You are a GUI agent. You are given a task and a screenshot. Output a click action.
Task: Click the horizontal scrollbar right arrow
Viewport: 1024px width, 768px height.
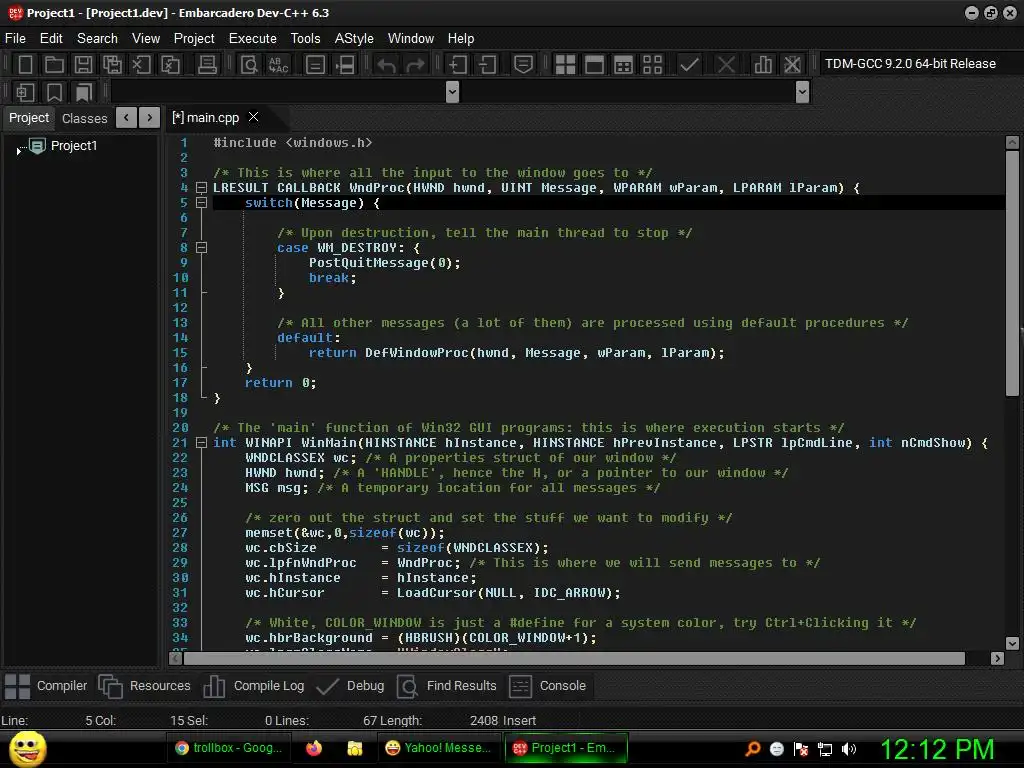click(x=997, y=658)
